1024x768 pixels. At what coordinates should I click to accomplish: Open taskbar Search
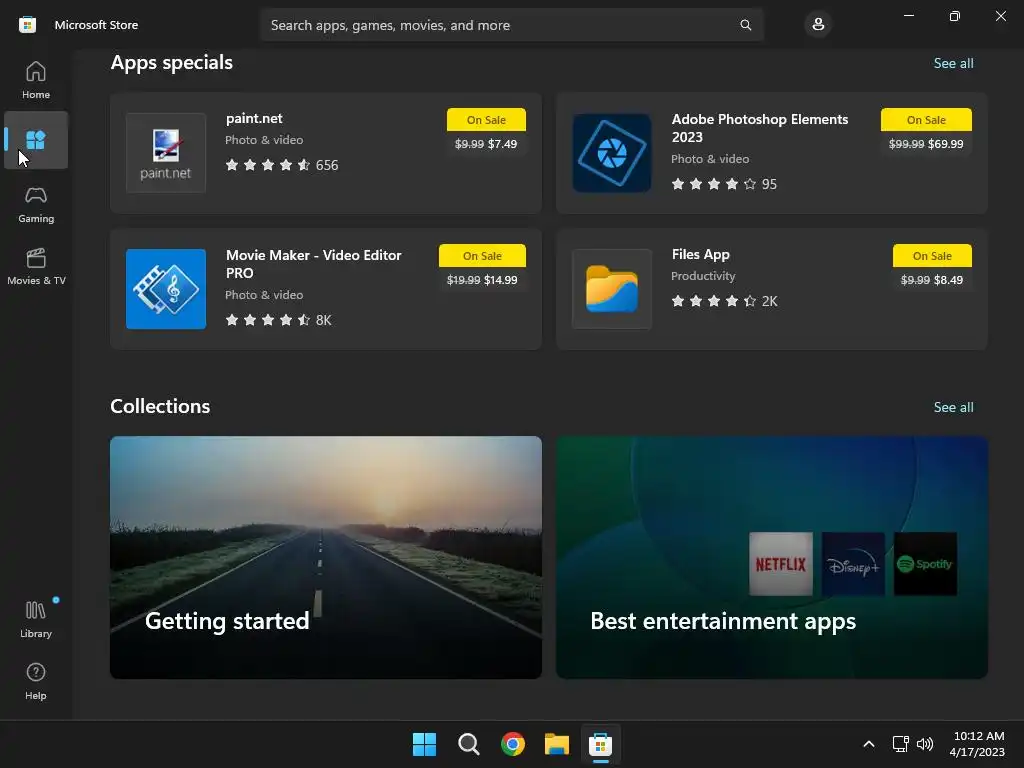tap(469, 744)
